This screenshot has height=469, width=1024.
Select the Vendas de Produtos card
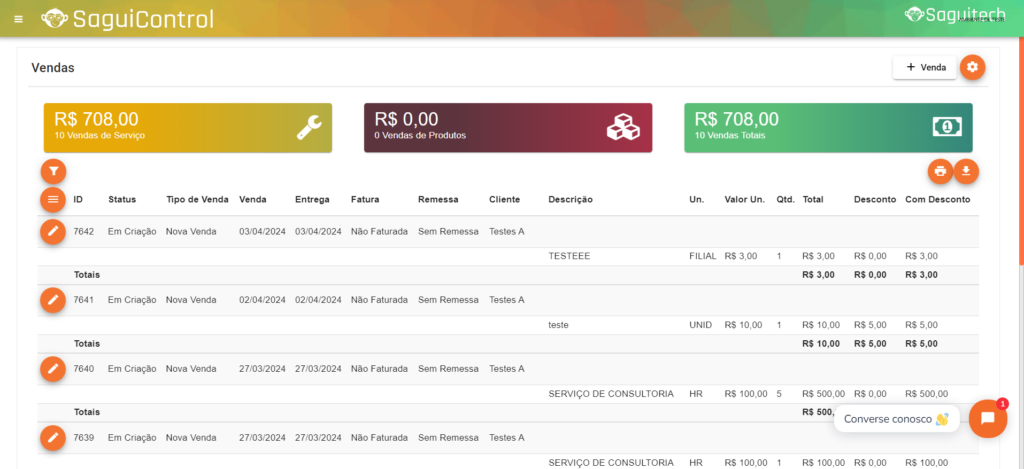[x=507, y=128]
